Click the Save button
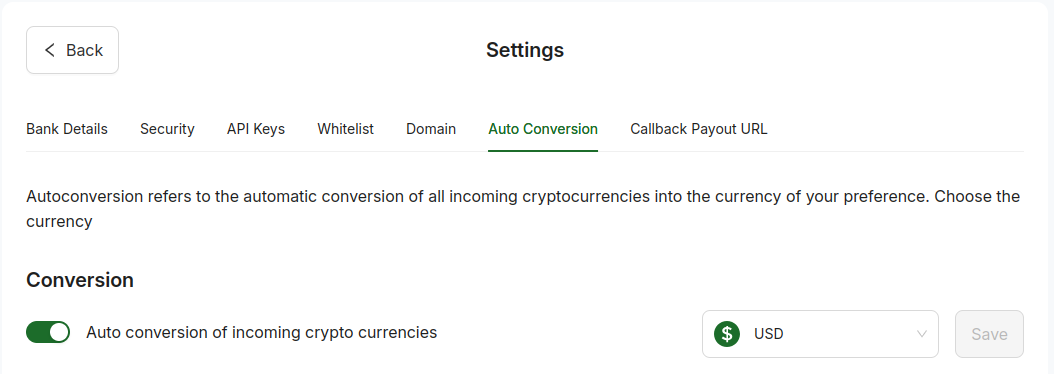Image resolution: width=1054 pixels, height=374 pixels. [989, 334]
